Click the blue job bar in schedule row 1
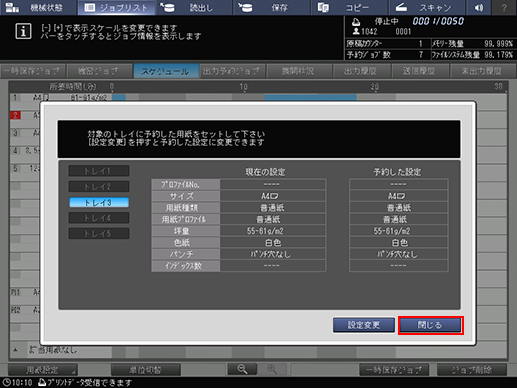Viewport: 517px width, 388px height. 310,97
